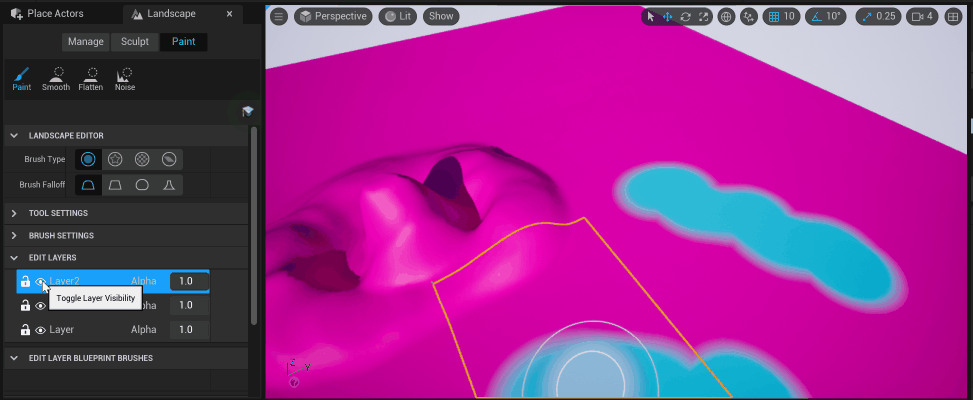
Task: Toggle visibility of bottom Layer
Action: pyautogui.click(x=40, y=330)
